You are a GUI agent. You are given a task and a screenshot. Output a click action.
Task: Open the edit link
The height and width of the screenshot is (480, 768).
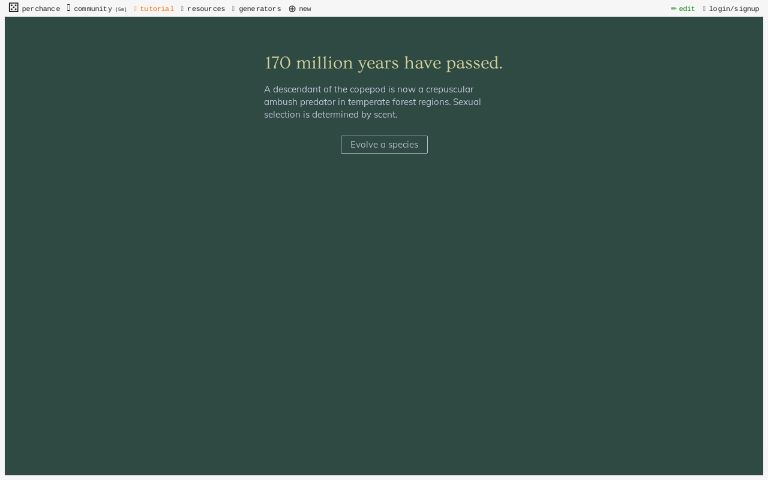pyautogui.click(x=687, y=9)
